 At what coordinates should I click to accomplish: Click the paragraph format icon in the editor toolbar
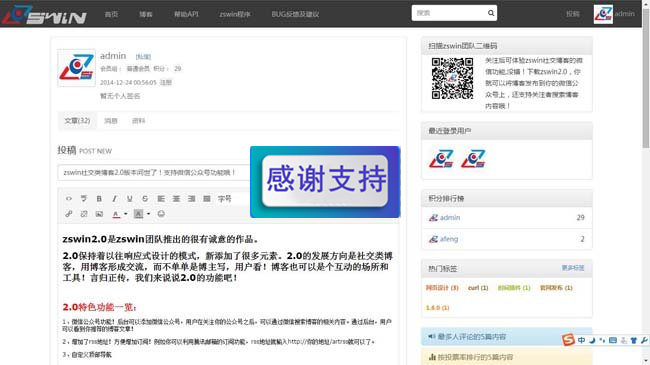pyautogui.click(x=84, y=199)
